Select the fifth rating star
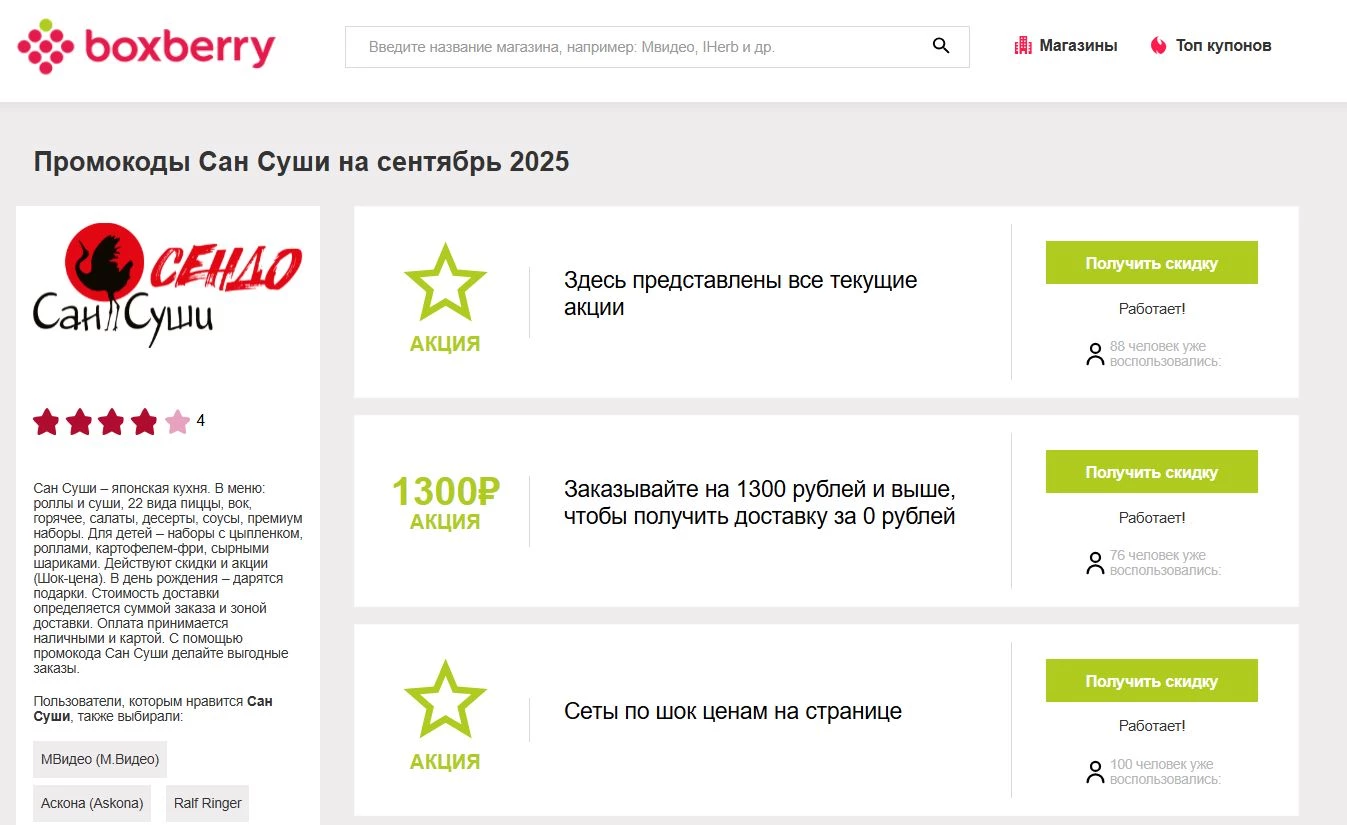 [178, 421]
